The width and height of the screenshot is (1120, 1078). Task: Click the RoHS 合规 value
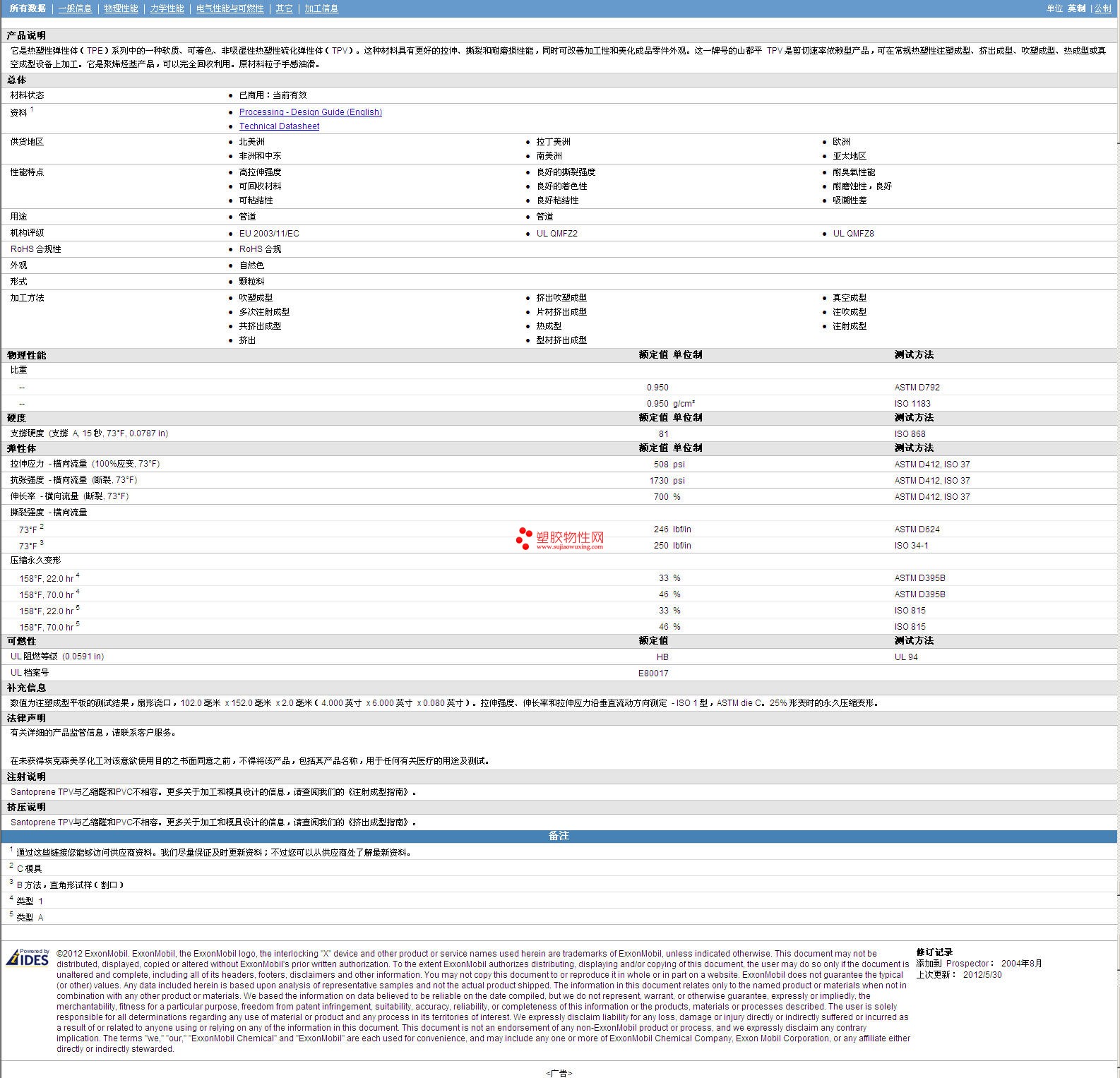pyautogui.click(x=260, y=249)
